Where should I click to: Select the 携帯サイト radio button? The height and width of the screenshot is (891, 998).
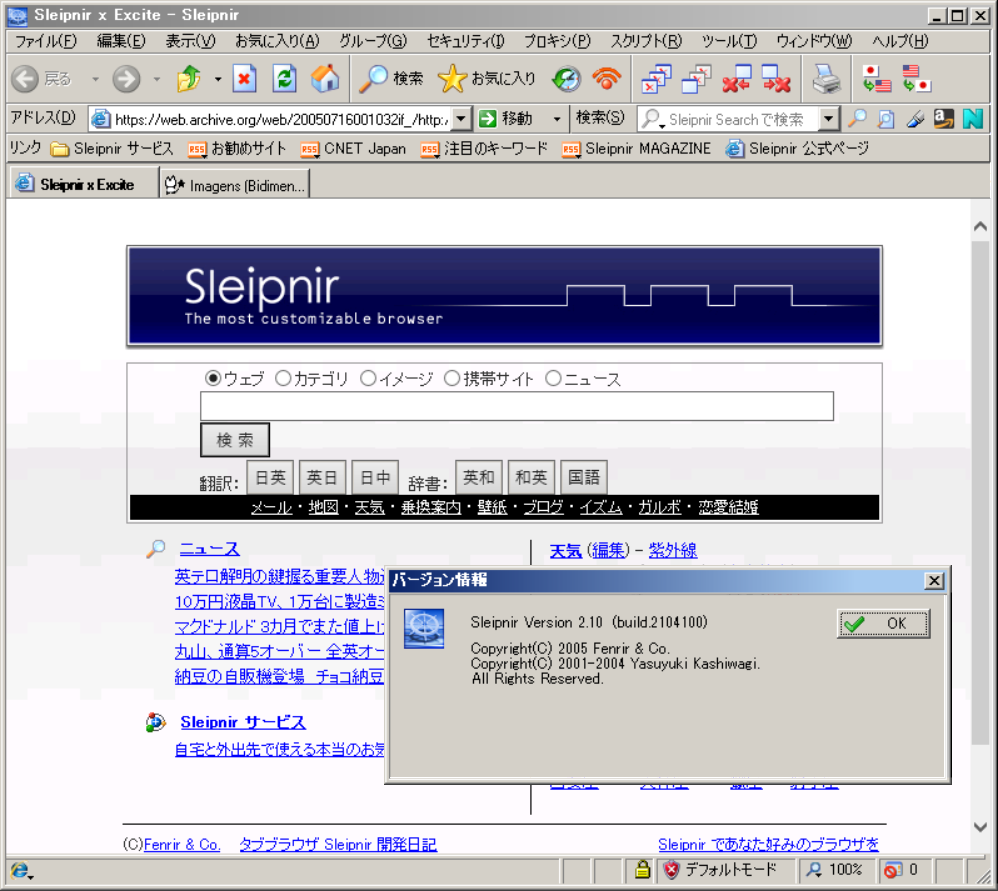tap(452, 379)
